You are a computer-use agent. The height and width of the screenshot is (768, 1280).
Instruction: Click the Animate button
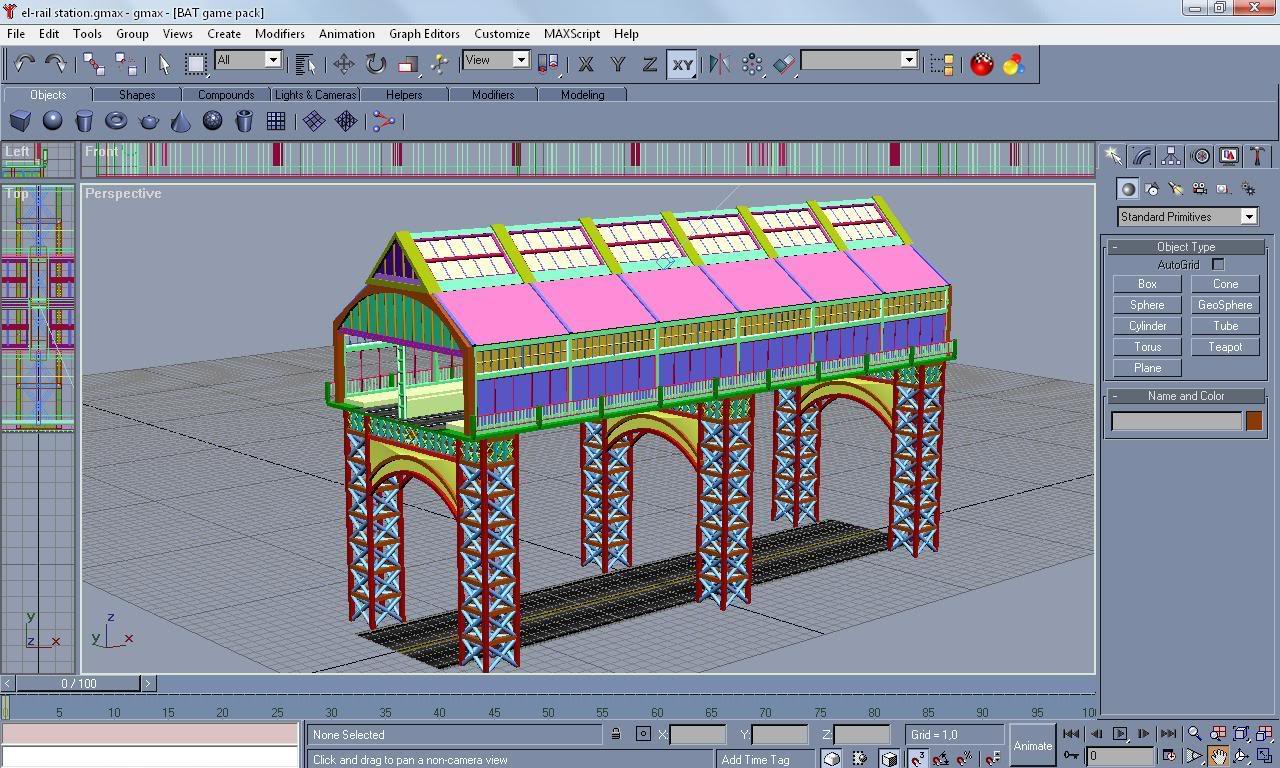coord(1033,745)
